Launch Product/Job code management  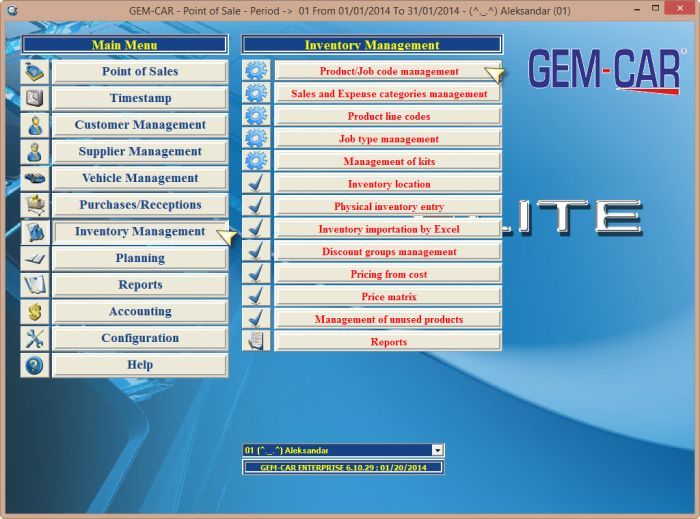point(388,71)
